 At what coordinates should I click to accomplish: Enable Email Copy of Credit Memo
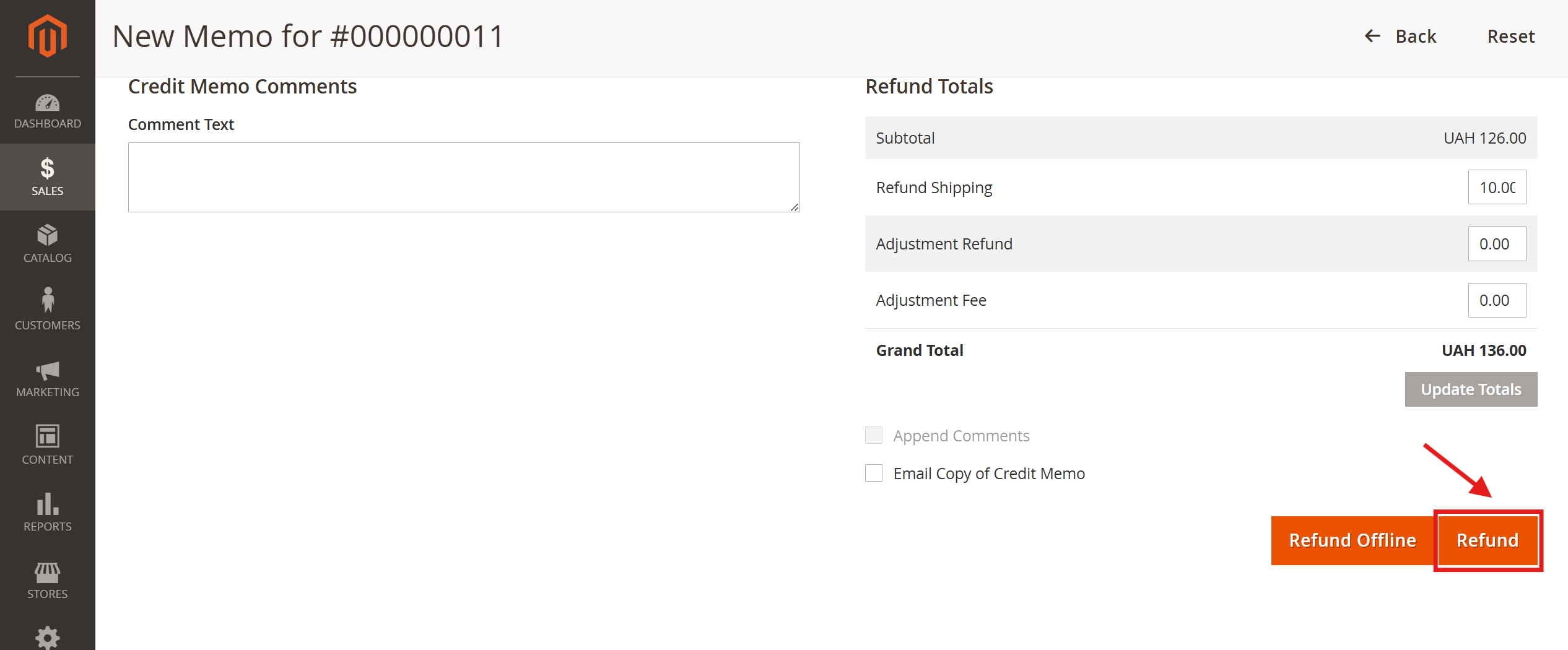[874, 473]
